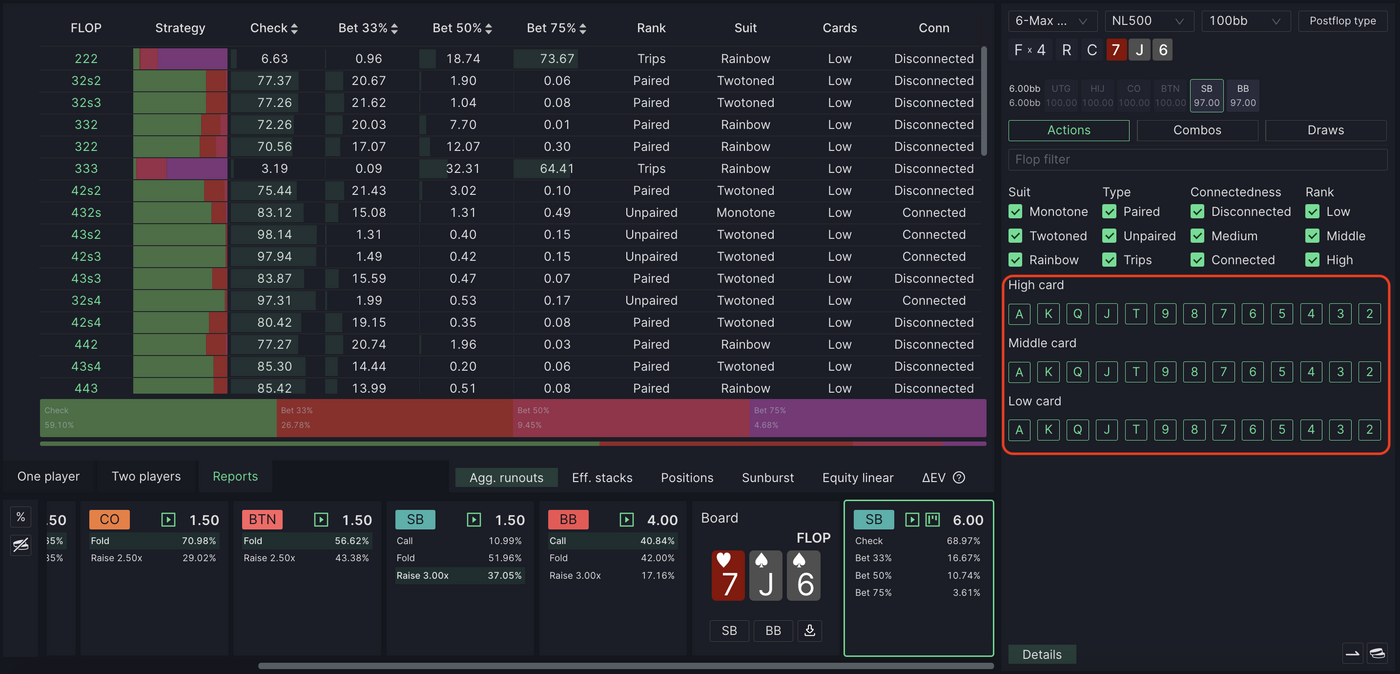Click the play icon in the BTN card
Viewport: 1400px width, 674px height.
click(x=321, y=520)
